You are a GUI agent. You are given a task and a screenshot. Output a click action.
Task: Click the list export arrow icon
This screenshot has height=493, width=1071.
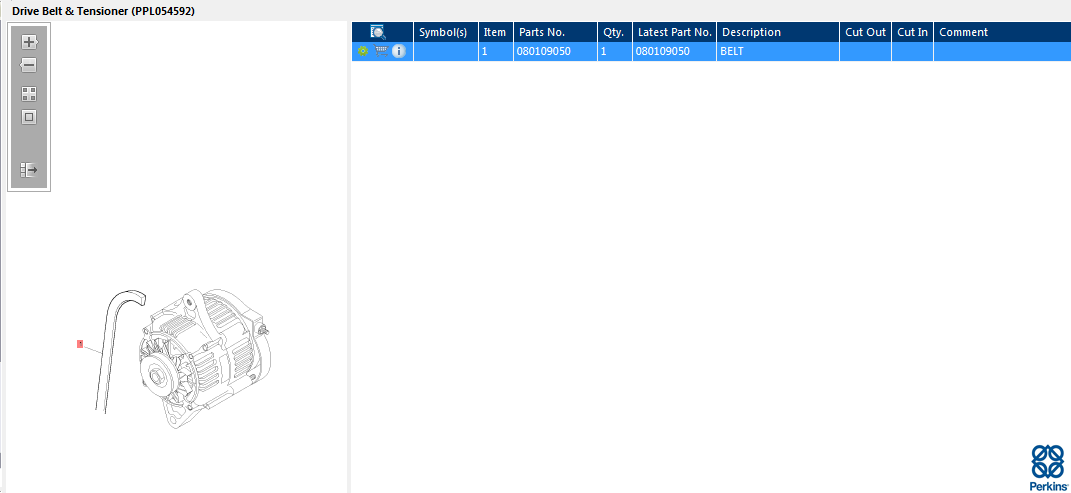(29, 170)
